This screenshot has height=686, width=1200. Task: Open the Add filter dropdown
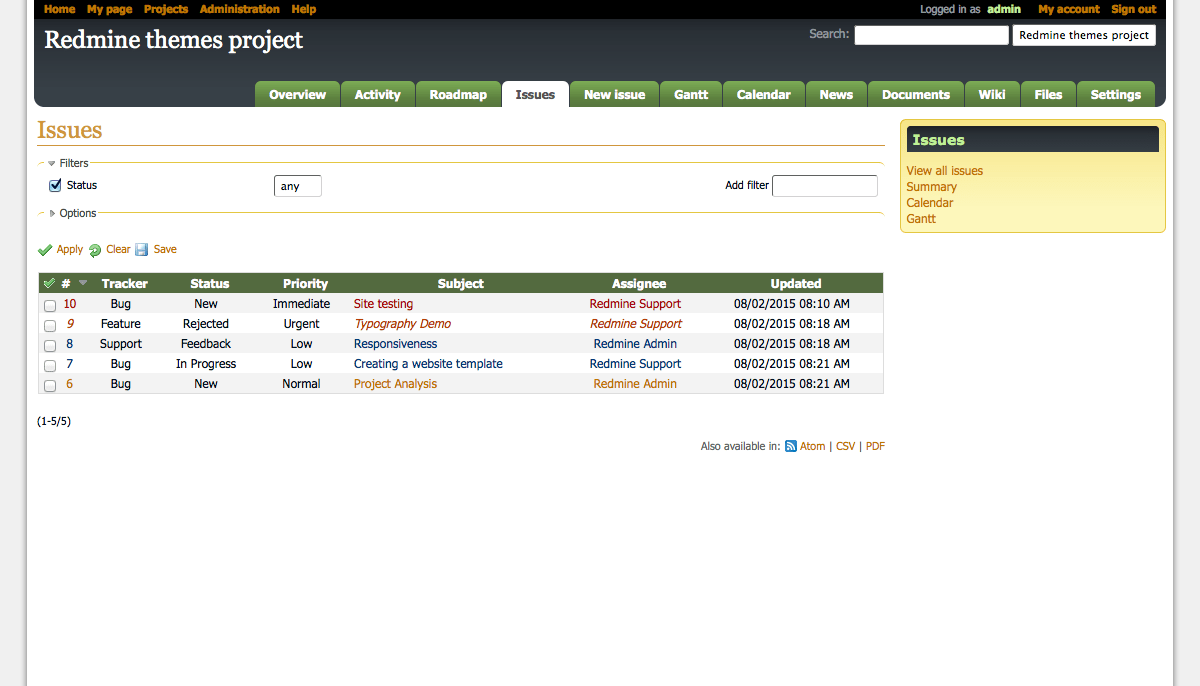pos(825,186)
